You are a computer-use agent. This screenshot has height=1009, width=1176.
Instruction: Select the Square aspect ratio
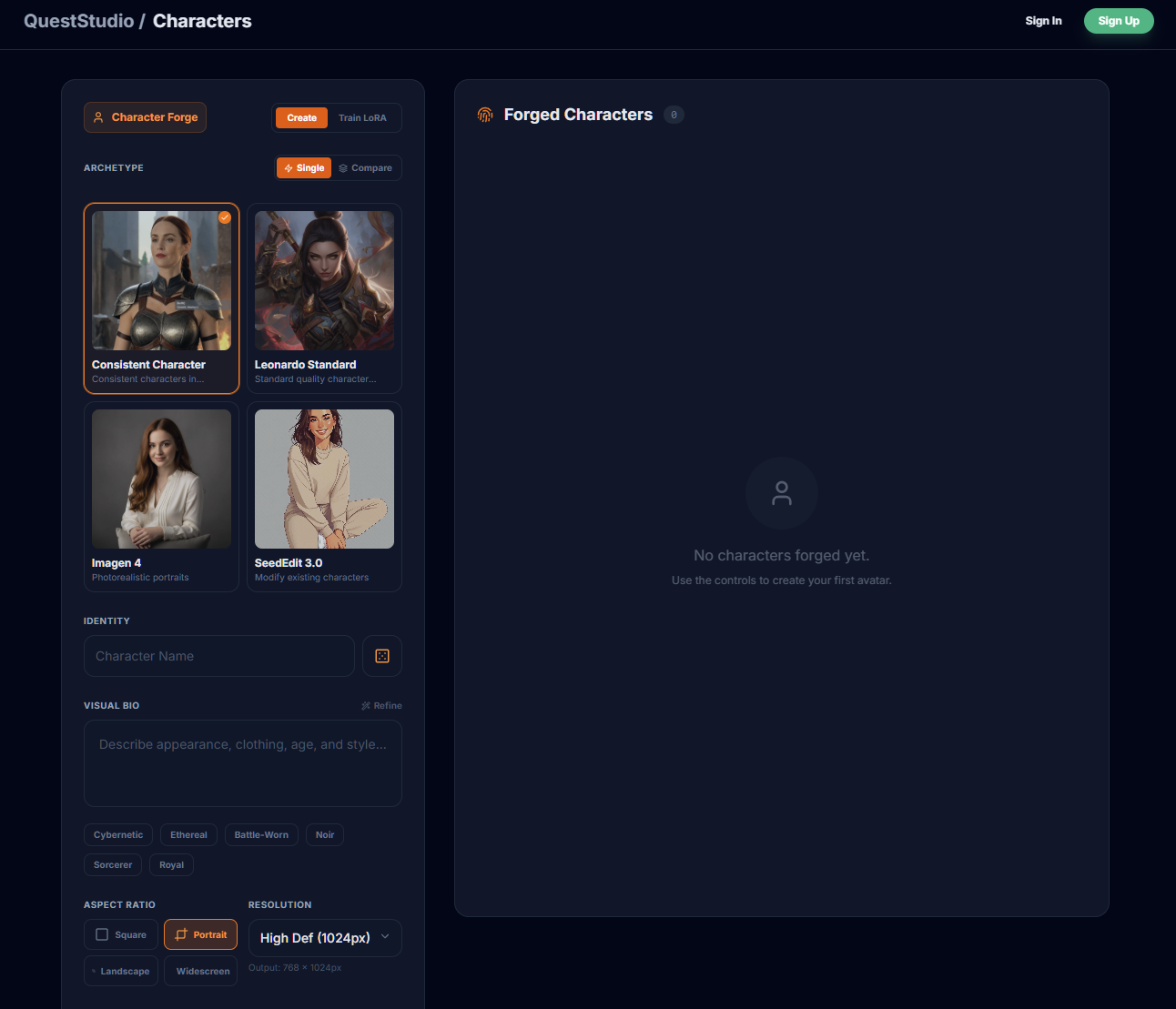[x=120, y=934]
